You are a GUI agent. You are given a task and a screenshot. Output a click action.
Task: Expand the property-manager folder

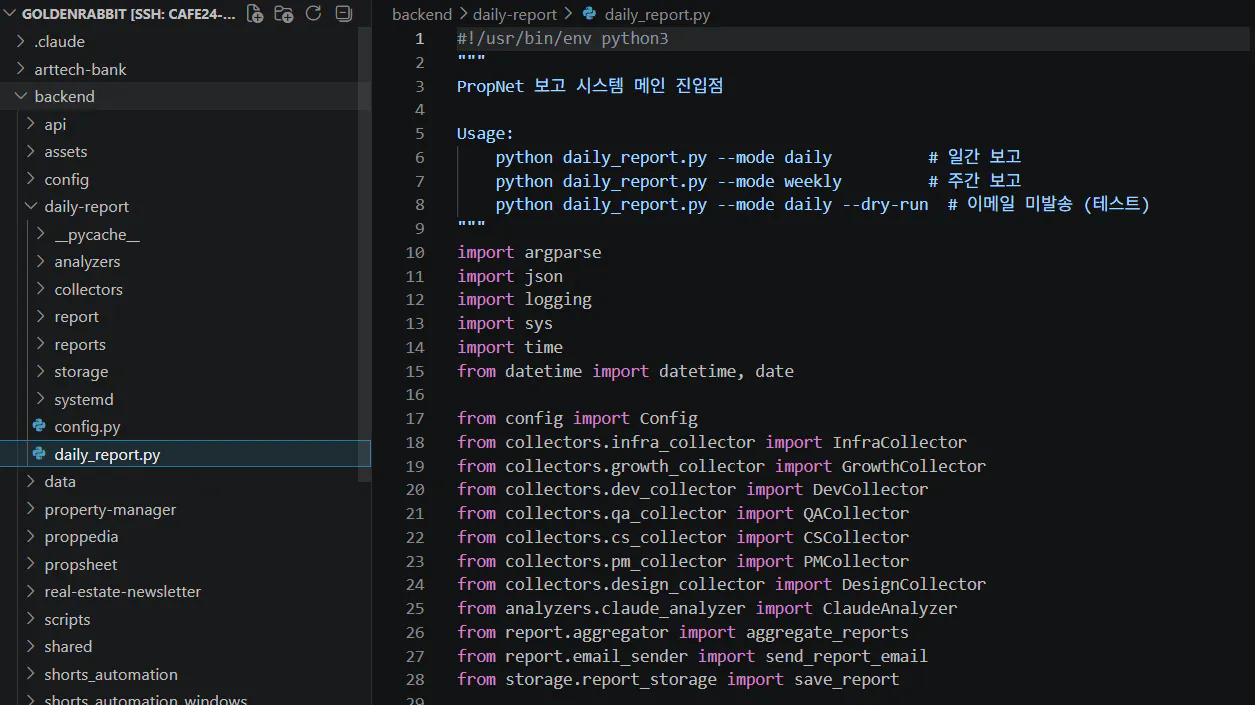tap(31, 509)
